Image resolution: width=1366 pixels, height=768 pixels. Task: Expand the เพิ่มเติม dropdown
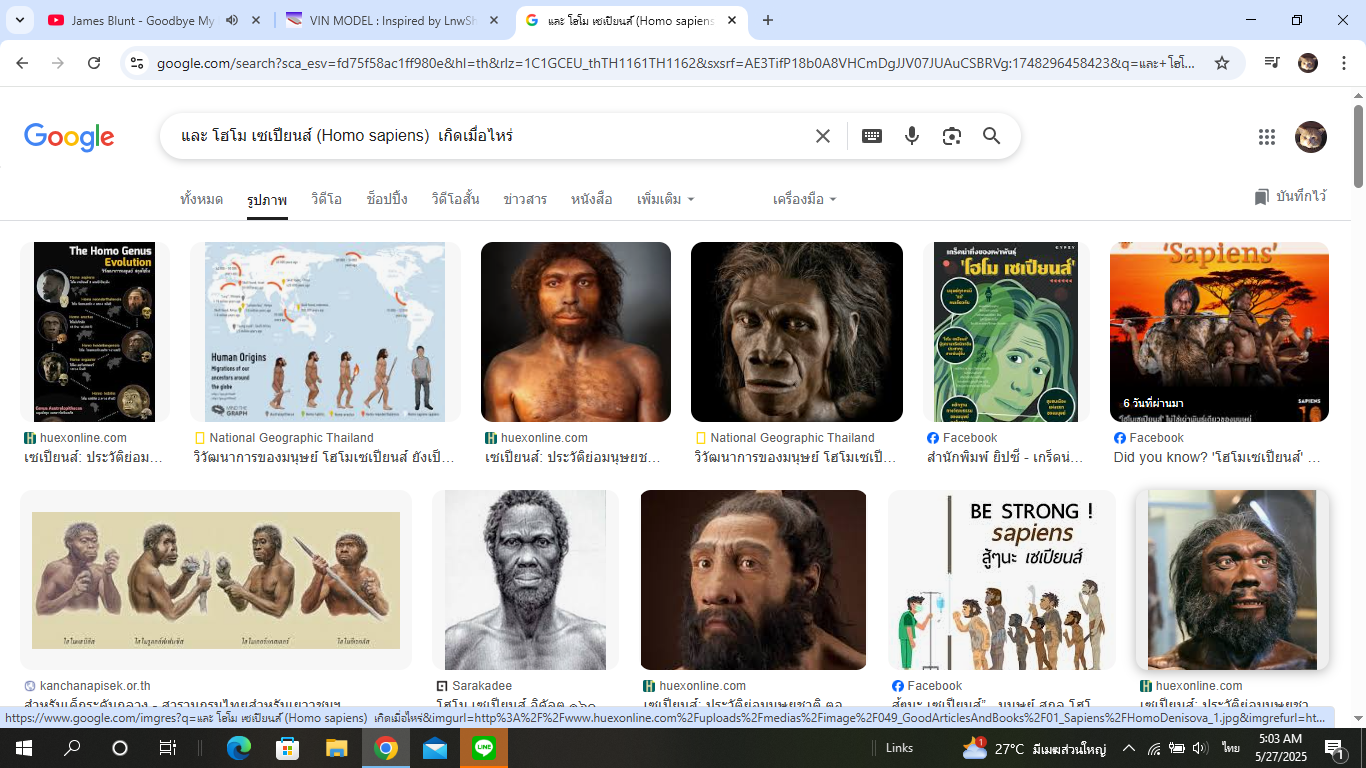[665, 199]
